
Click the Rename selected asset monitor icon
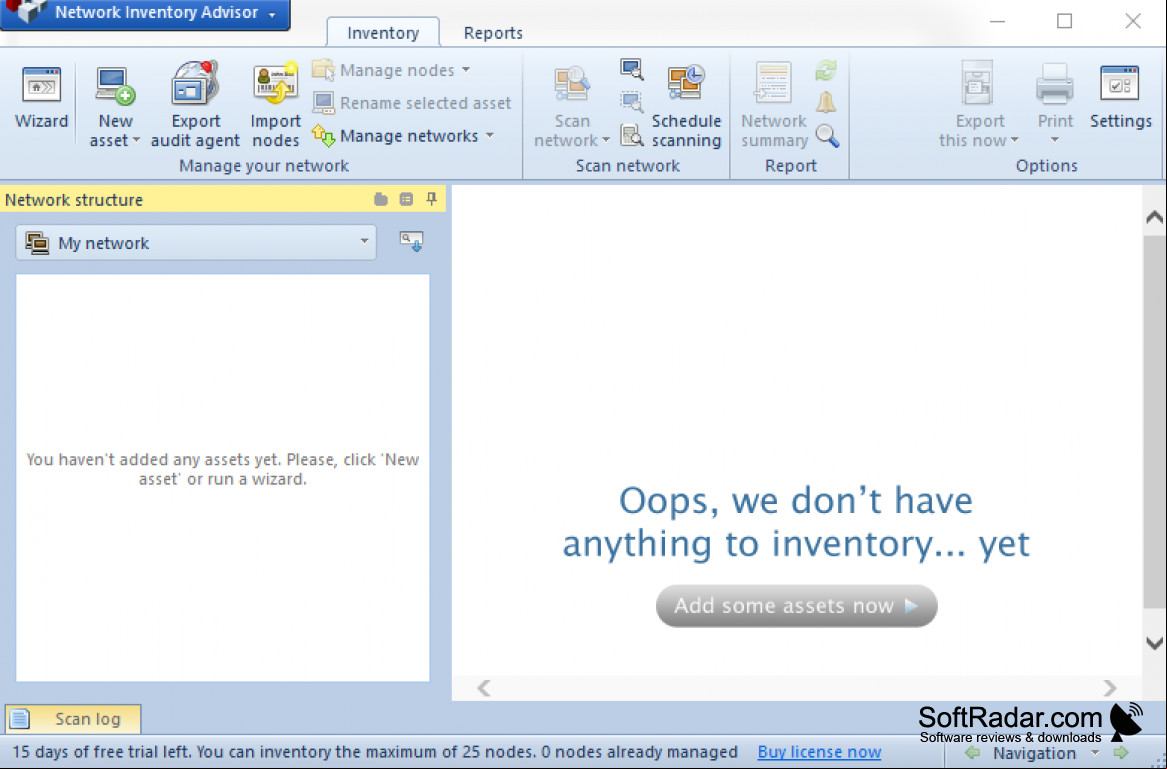coord(323,103)
